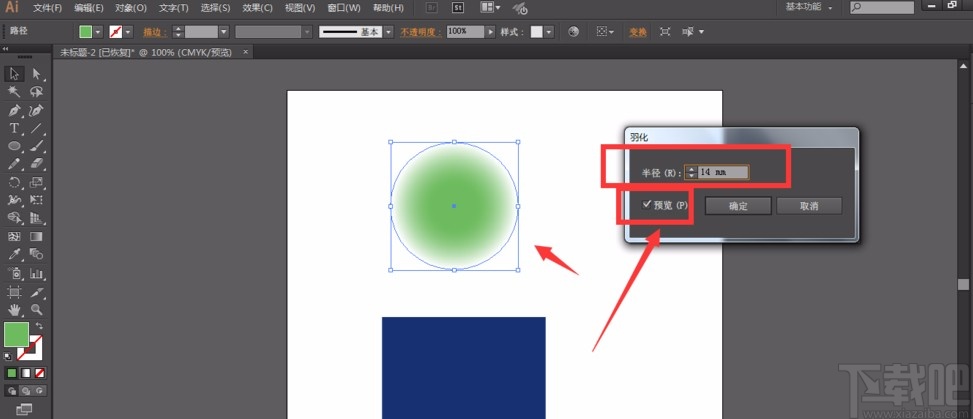Image resolution: width=973 pixels, height=419 pixels.
Task: Reset to default fill and stroke
Action: pyautogui.click(x=7, y=356)
